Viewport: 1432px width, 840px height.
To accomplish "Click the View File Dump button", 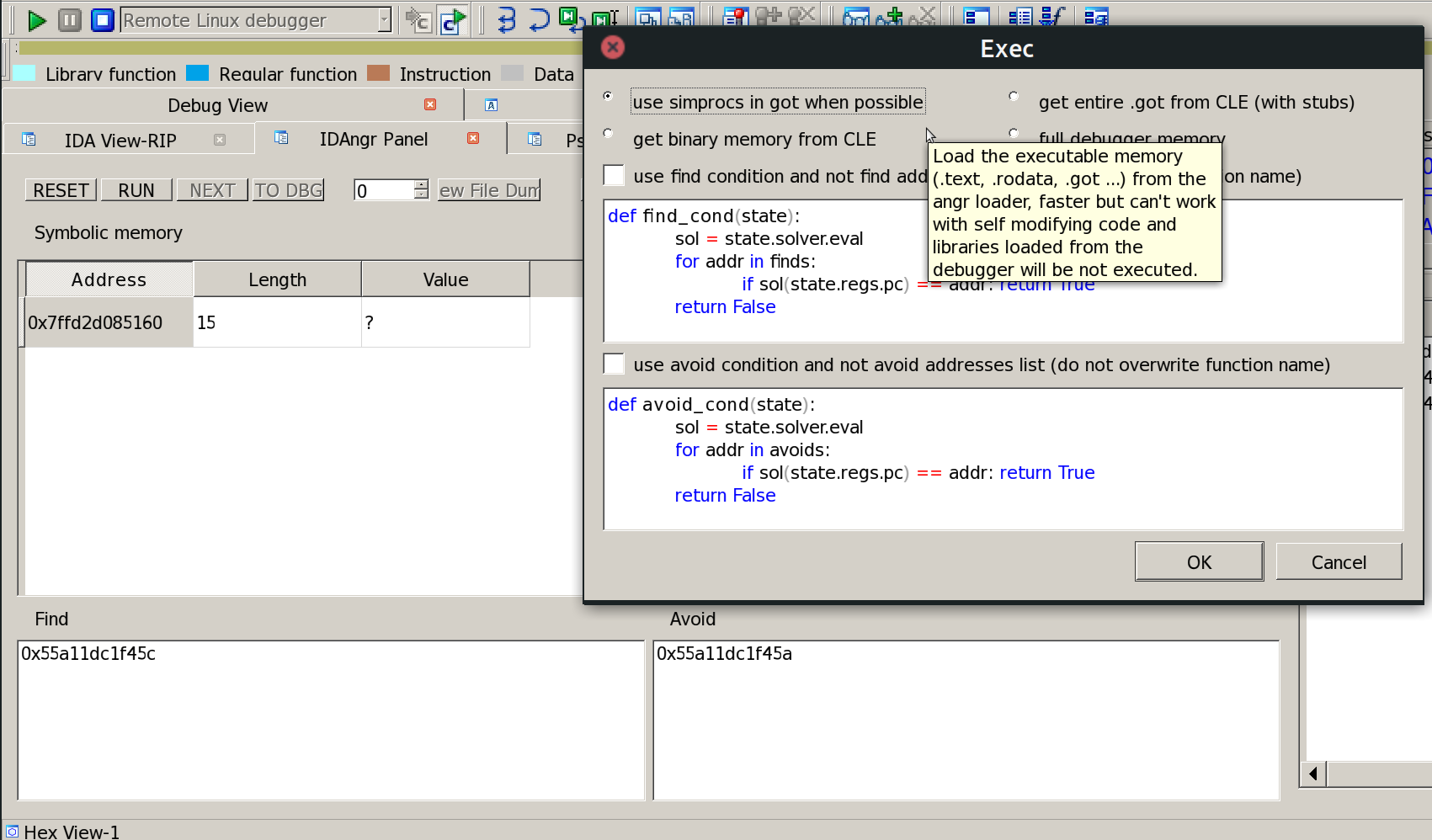I will [x=488, y=190].
